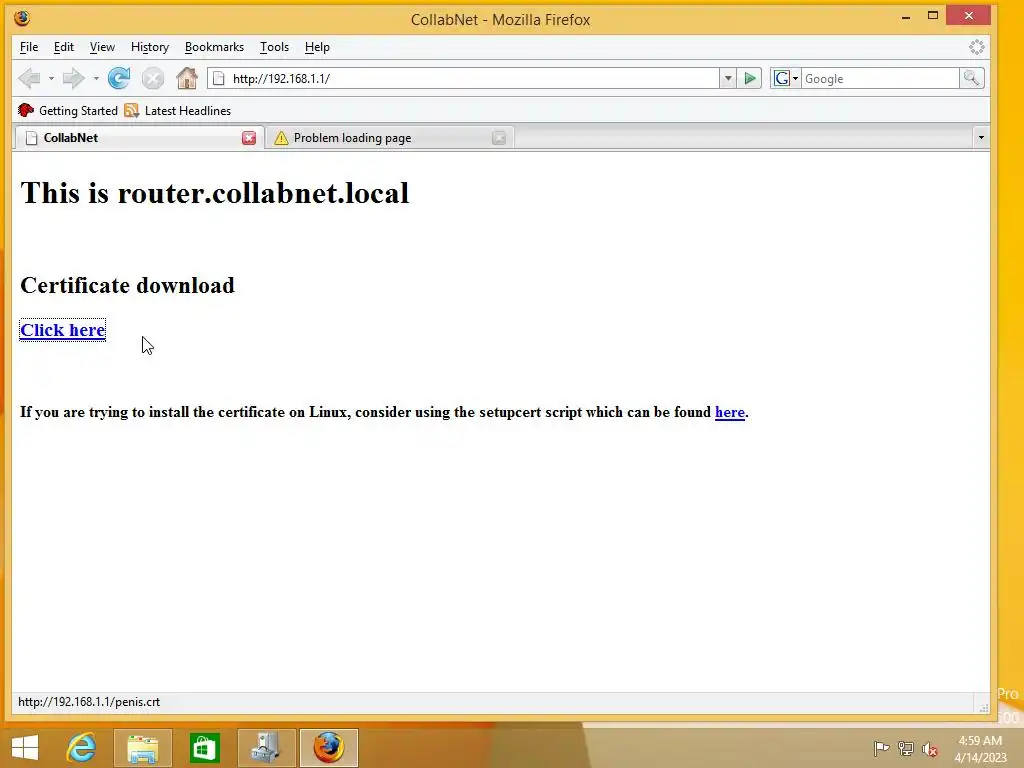Open the search engine selector dropdown
Viewport: 1024px width, 768px height.
click(x=786, y=78)
